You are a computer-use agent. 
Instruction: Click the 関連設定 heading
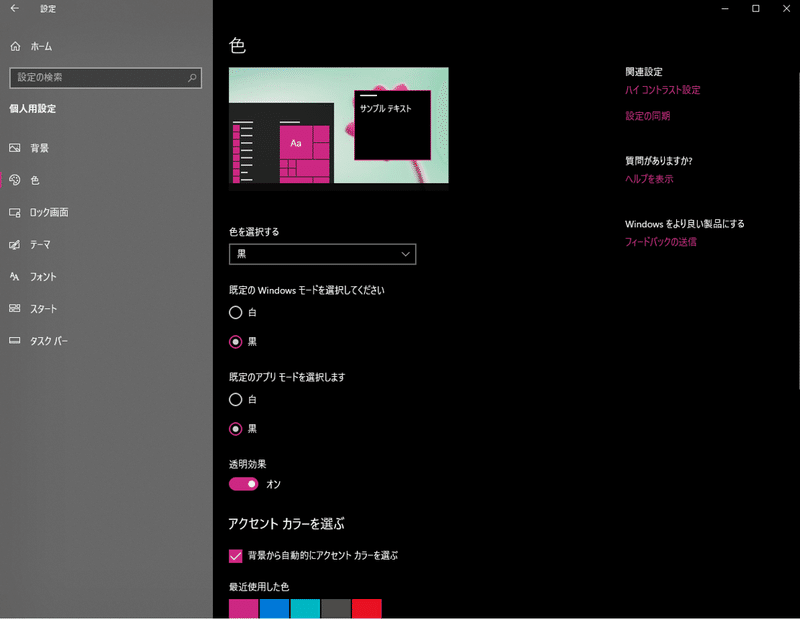[x=644, y=72]
